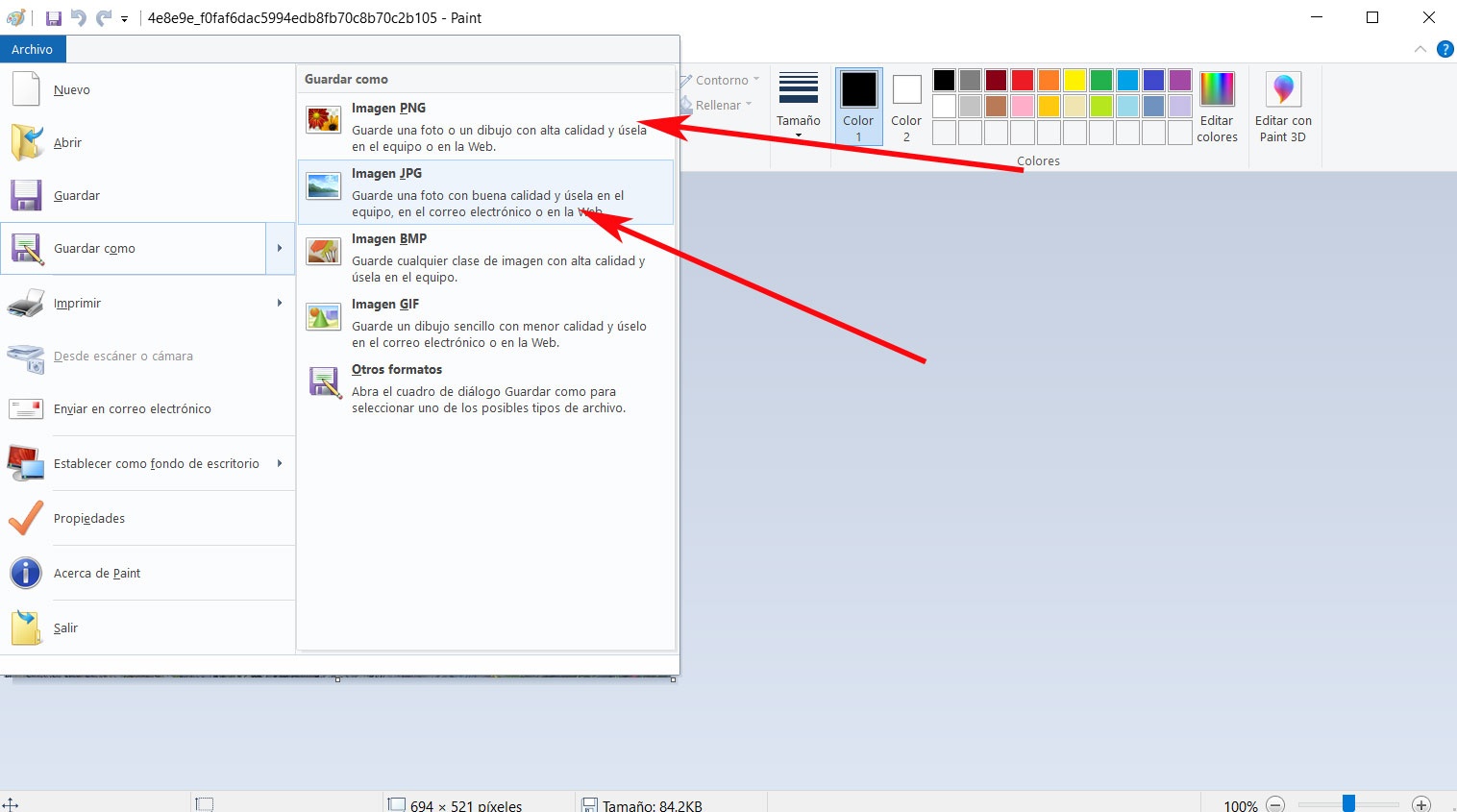Pick the yellow color swatch
Screen dimensions: 1457x812
point(1074,80)
